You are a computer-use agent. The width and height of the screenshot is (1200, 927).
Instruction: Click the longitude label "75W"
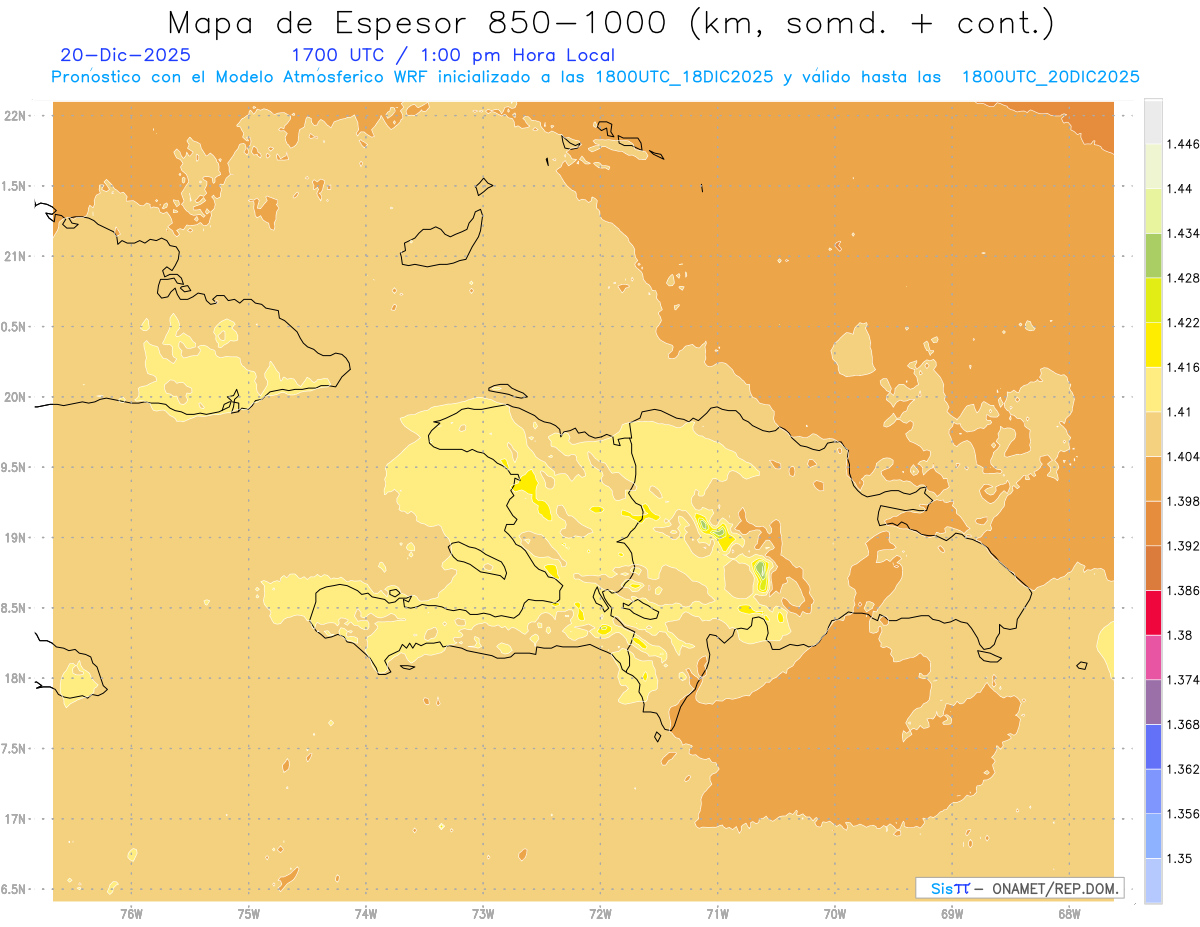(249, 914)
